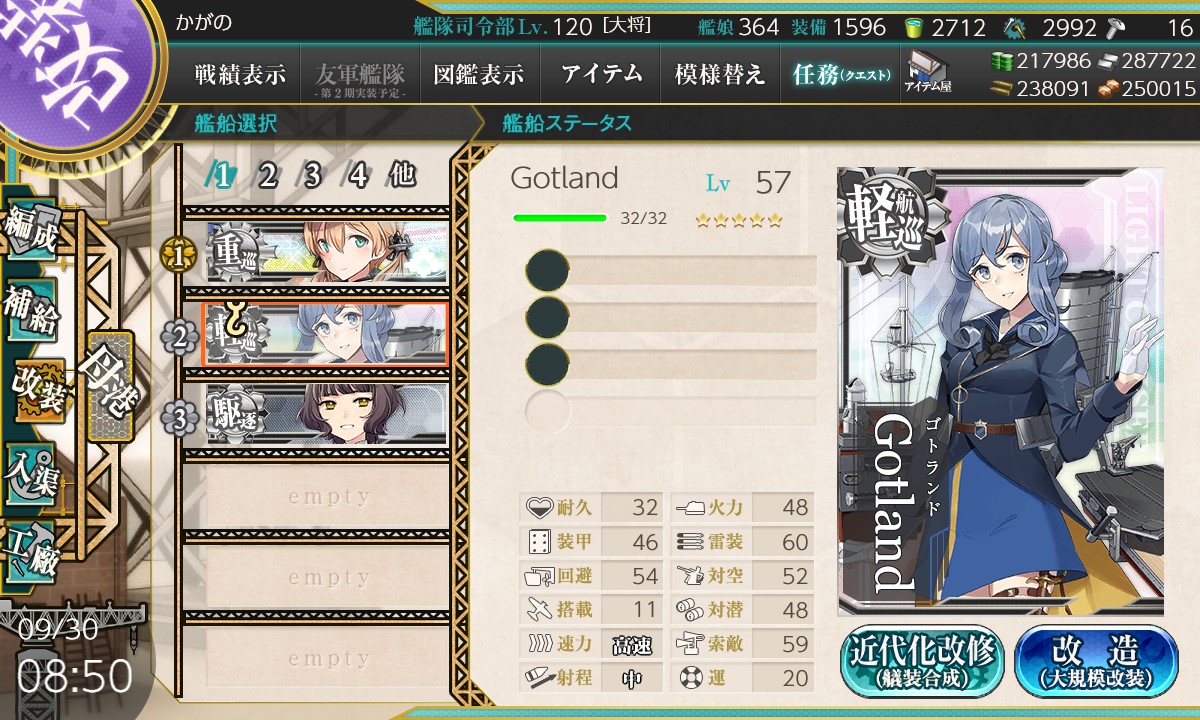Open the アイテム屋 item shop icon
This screenshot has height=720, width=1200.
coord(927,72)
